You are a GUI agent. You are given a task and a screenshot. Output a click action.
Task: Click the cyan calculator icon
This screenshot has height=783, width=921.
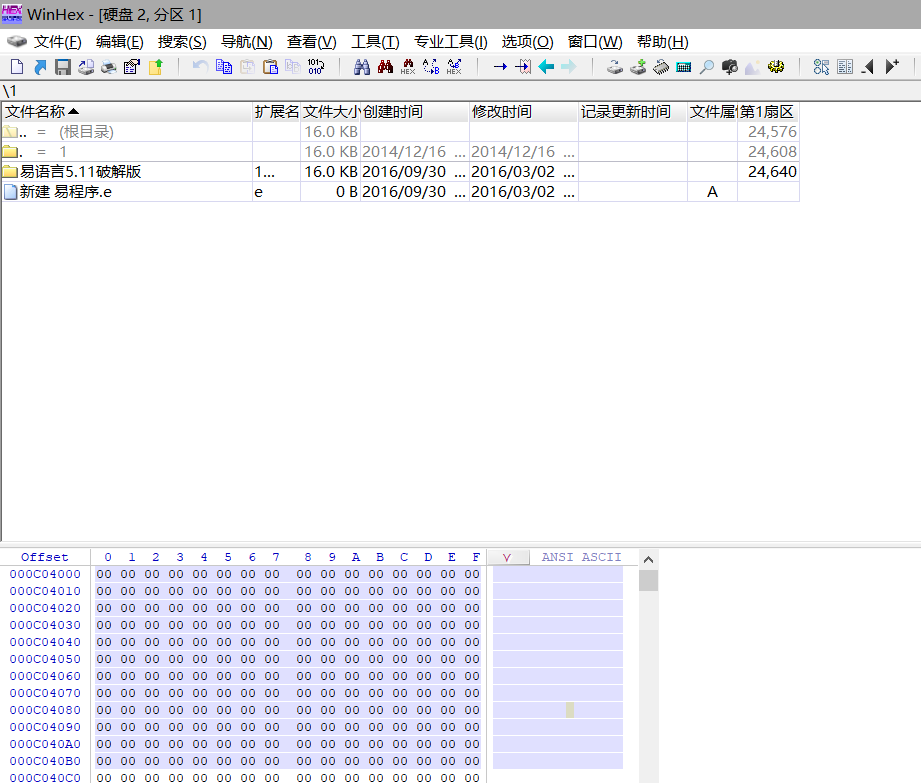click(x=684, y=67)
